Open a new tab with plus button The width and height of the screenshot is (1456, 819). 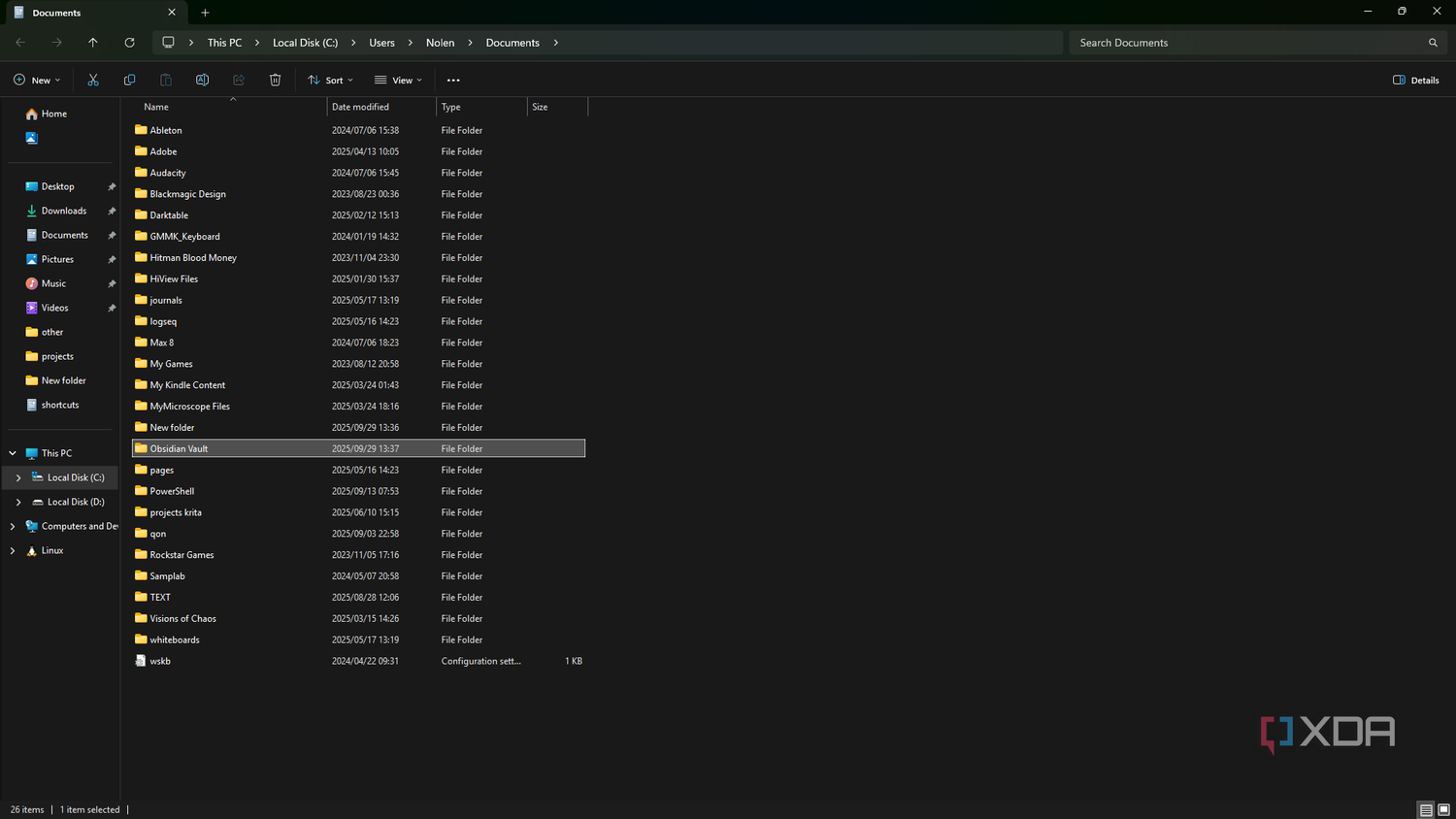(x=205, y=13)
